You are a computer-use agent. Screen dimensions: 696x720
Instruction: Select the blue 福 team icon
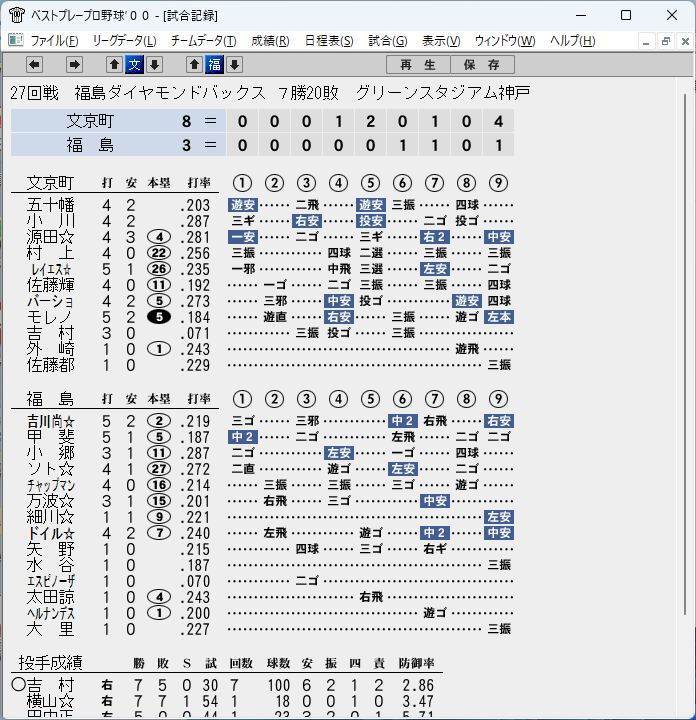coord(214,65)
